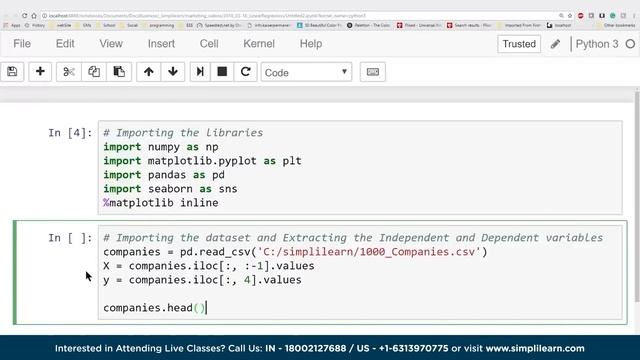Insert a new cell below with the plus icon

(40, 72)
